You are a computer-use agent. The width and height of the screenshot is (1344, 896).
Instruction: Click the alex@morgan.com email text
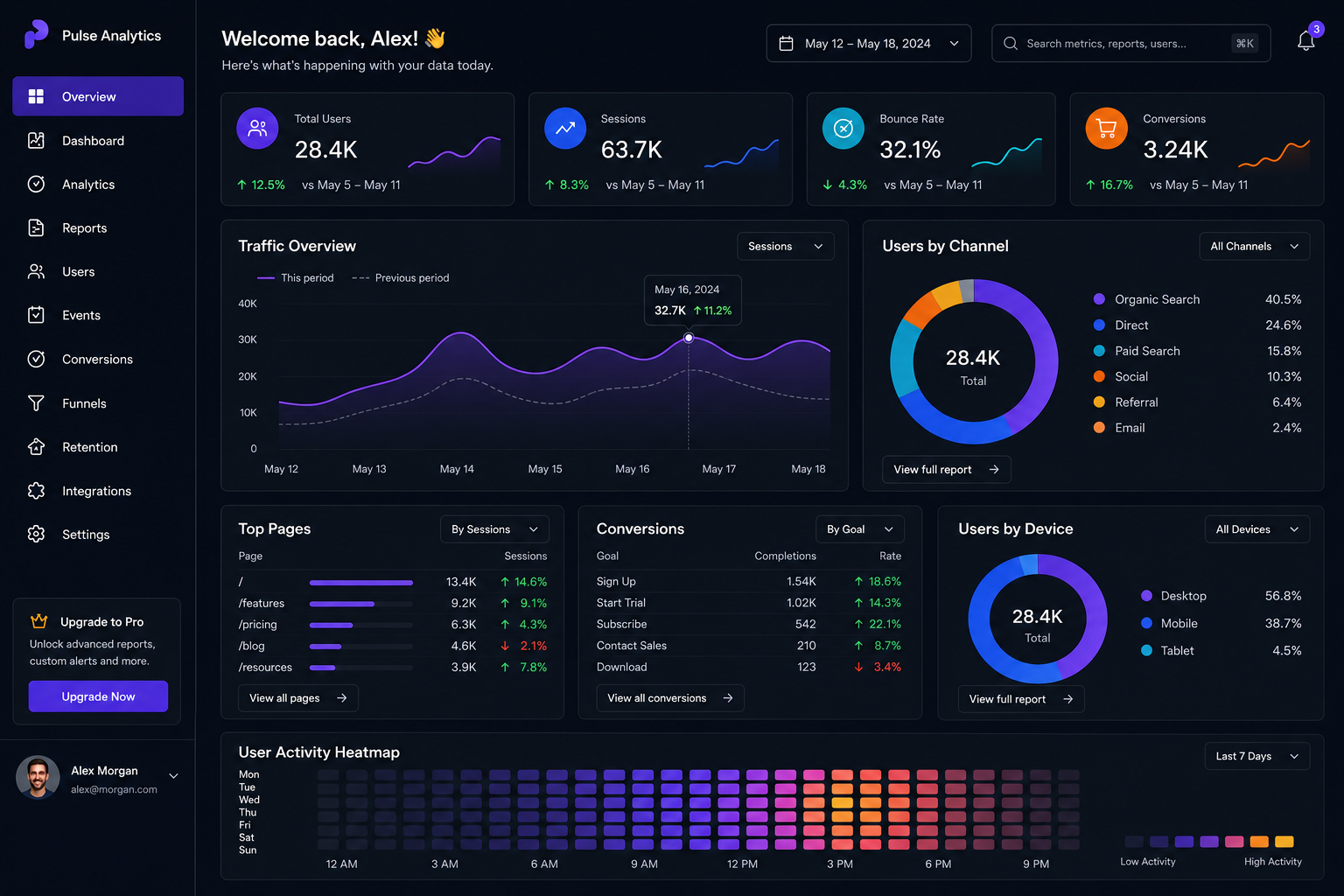(114, 789)
